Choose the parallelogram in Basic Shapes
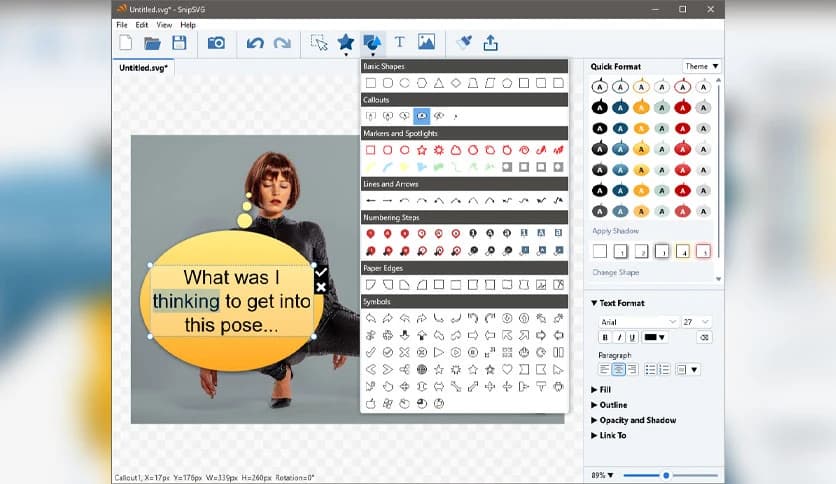 [489, 83]
